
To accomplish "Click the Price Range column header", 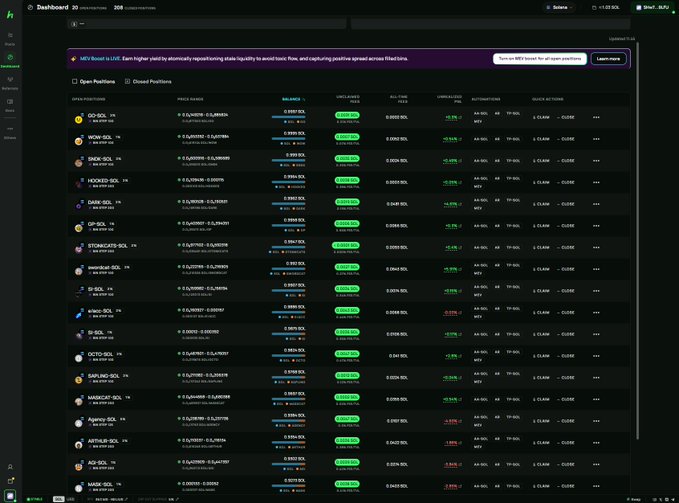I will click(x=190, y=99).
